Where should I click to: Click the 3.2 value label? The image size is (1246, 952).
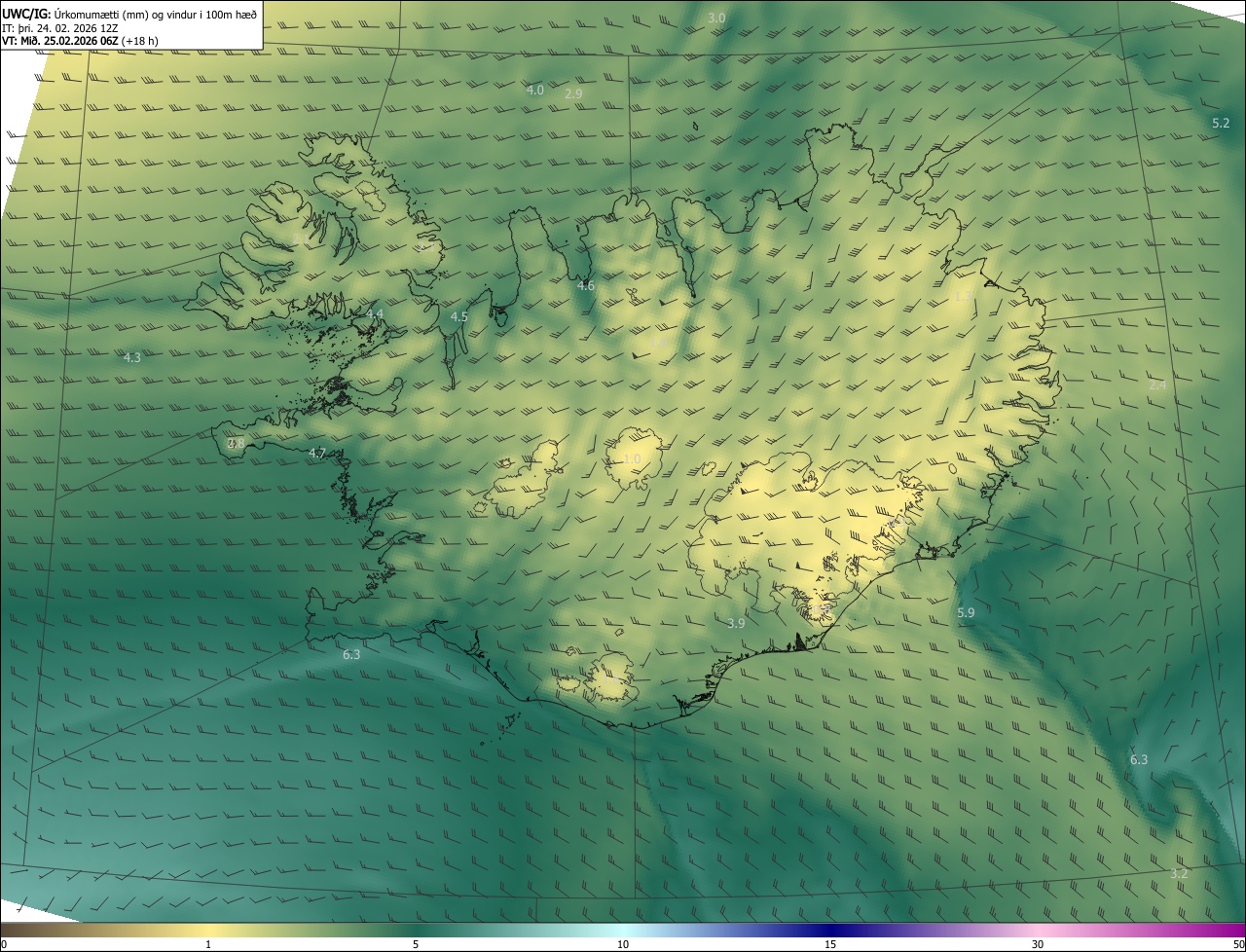click(1179, 873)
